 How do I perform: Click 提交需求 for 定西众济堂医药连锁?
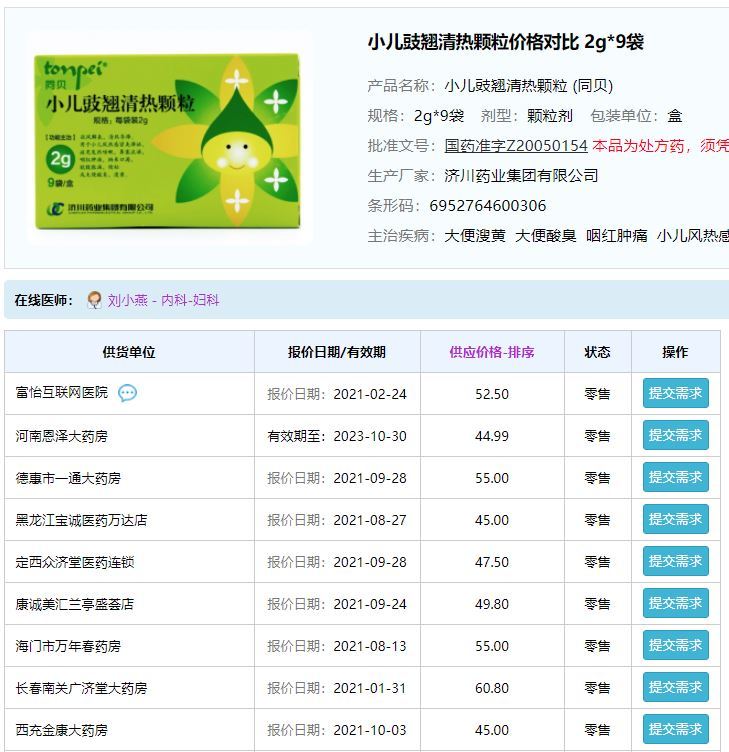coord(675,561)
